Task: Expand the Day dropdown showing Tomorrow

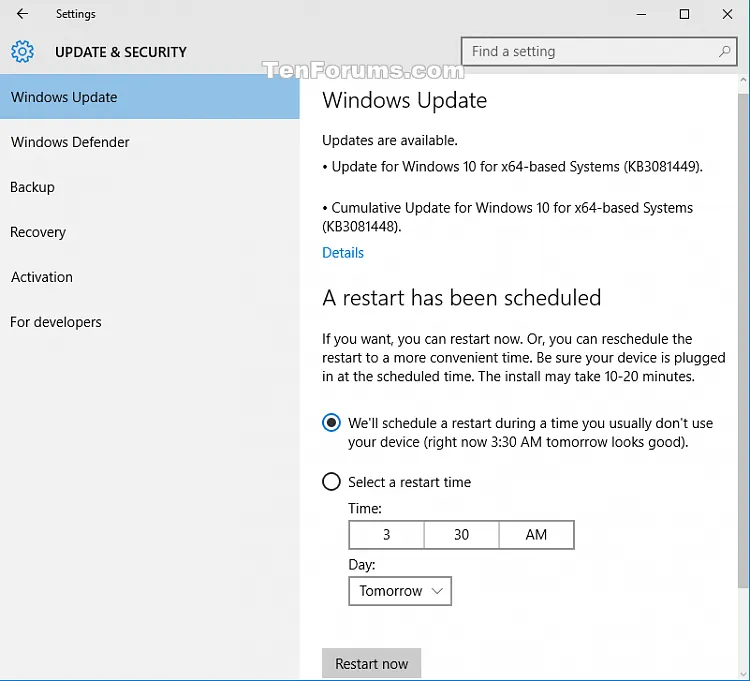Action: tap(400, 591)
